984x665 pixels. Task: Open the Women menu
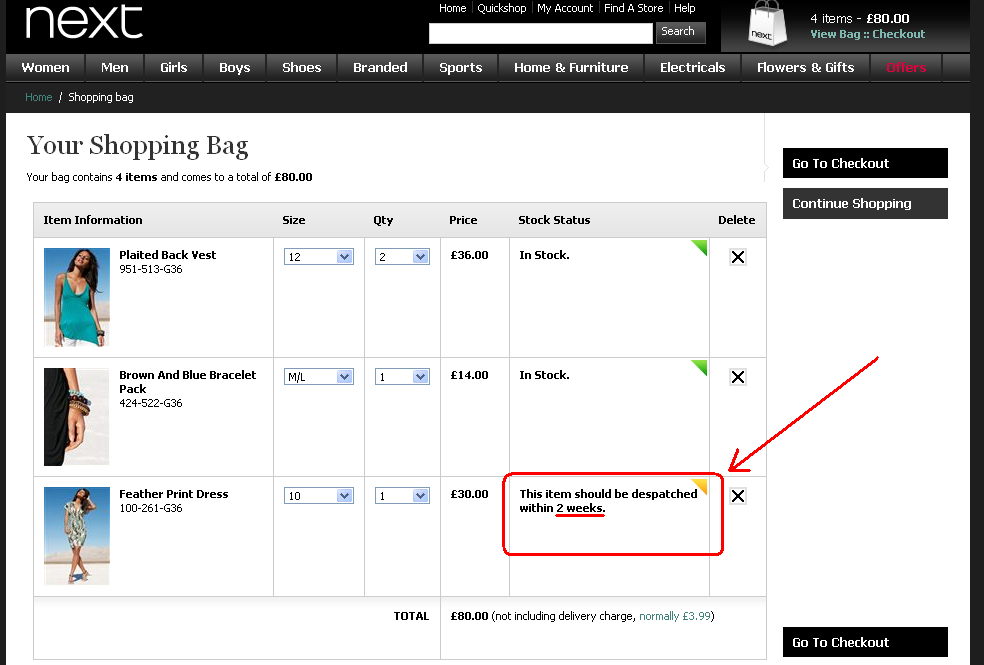click(45, 68)
